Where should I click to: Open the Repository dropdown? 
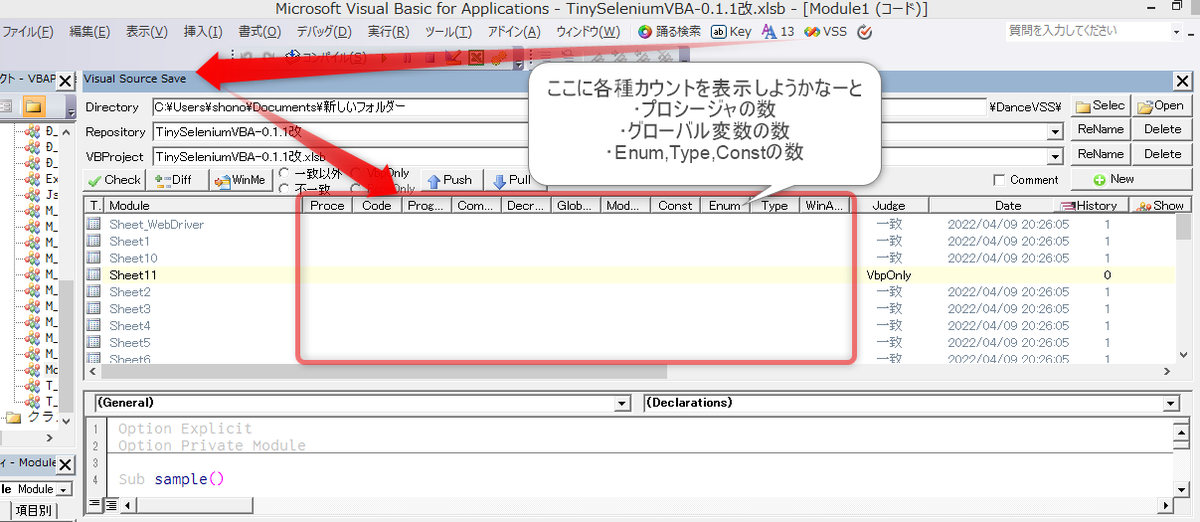(x=1055, y=131)
